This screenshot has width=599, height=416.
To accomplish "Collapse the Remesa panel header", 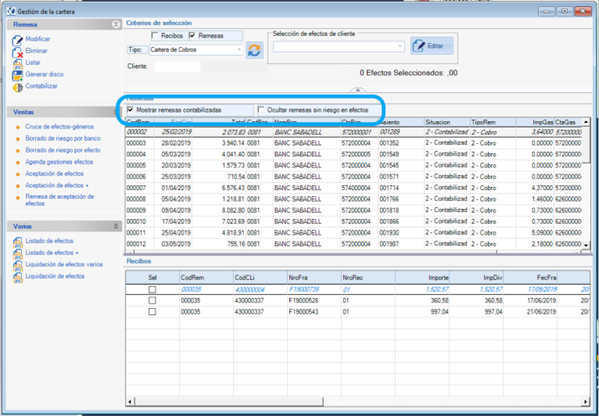I will (x=116, y=24).
